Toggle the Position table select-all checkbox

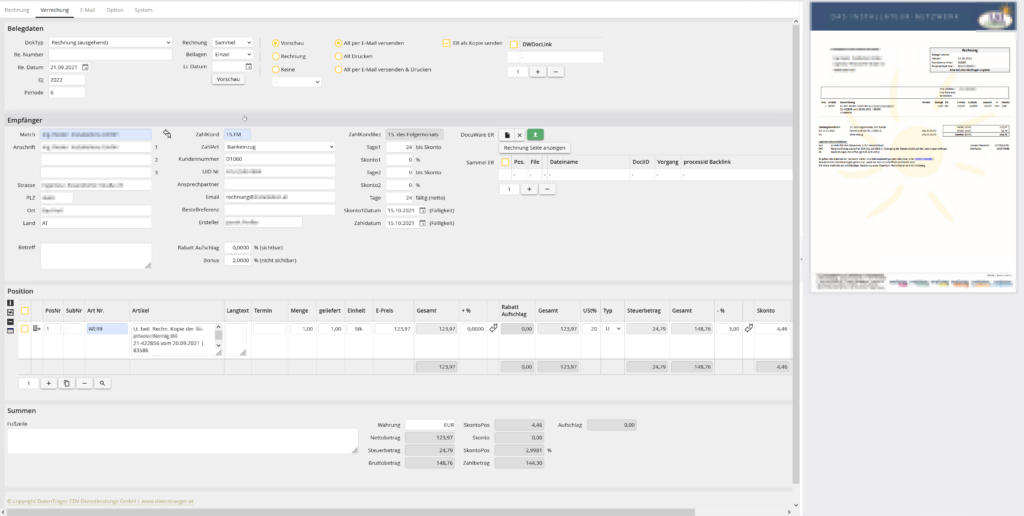click(x=25, y=311)
